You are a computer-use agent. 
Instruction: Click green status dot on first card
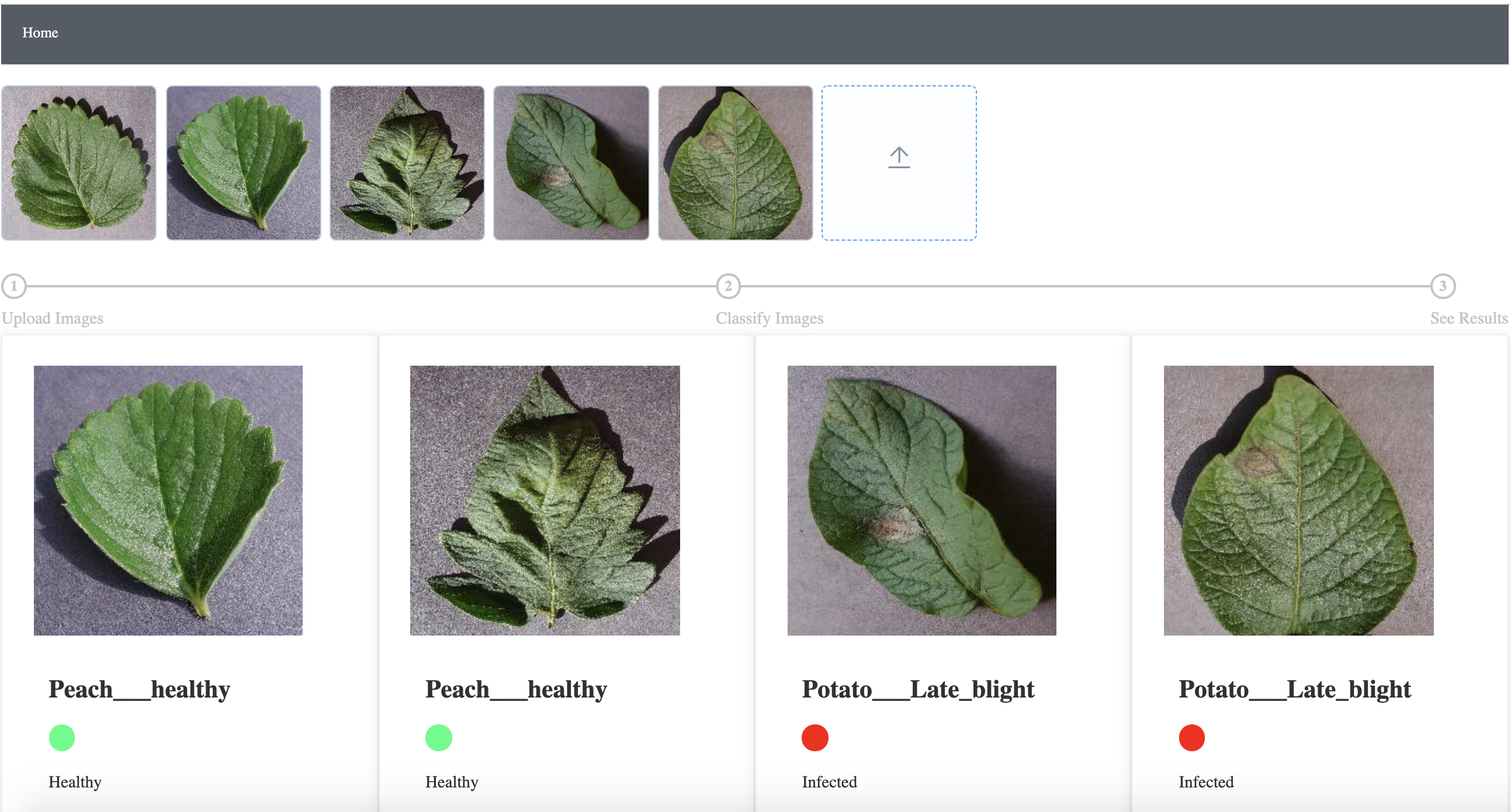(x=61, y=738)
